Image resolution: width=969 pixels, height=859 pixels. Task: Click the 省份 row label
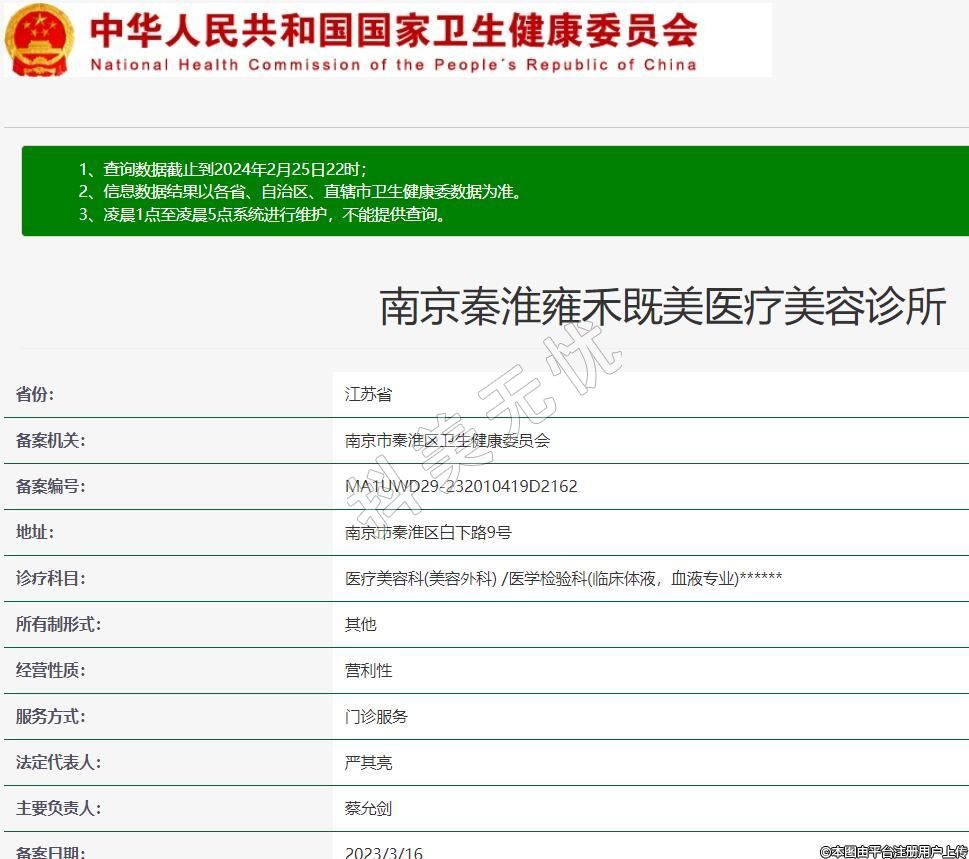click(35, 394)
